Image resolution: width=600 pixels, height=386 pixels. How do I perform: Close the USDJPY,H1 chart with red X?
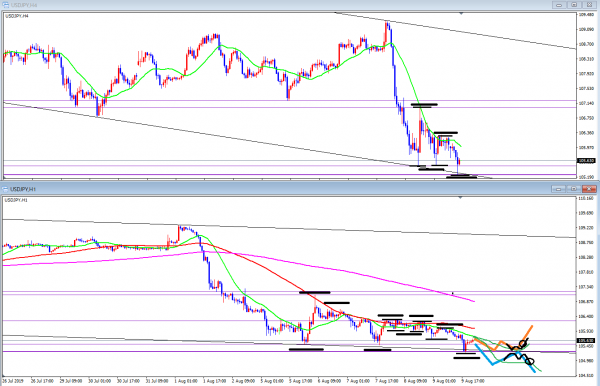pos(589,189)
